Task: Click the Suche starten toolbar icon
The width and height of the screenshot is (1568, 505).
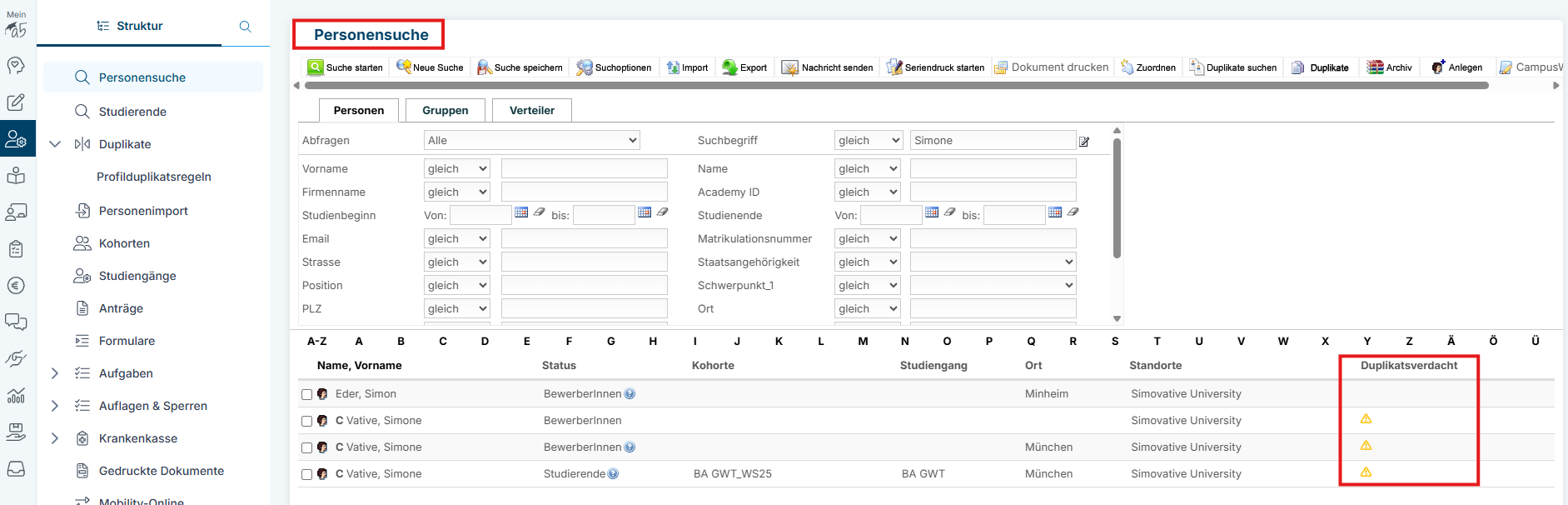Action: click(x=316, y=67)
